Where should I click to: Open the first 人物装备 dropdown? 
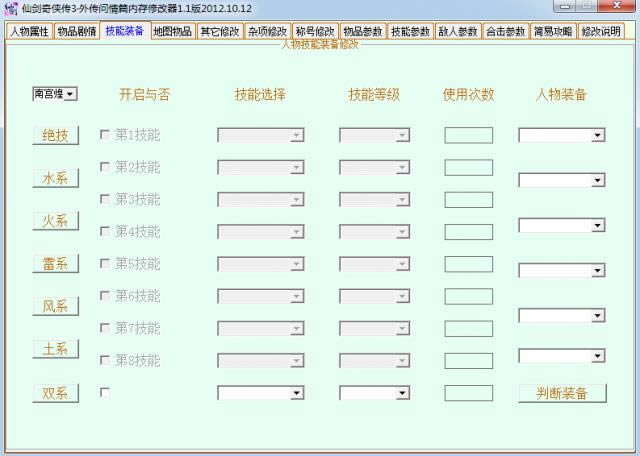pyautogui.click(x=562, y=135)
